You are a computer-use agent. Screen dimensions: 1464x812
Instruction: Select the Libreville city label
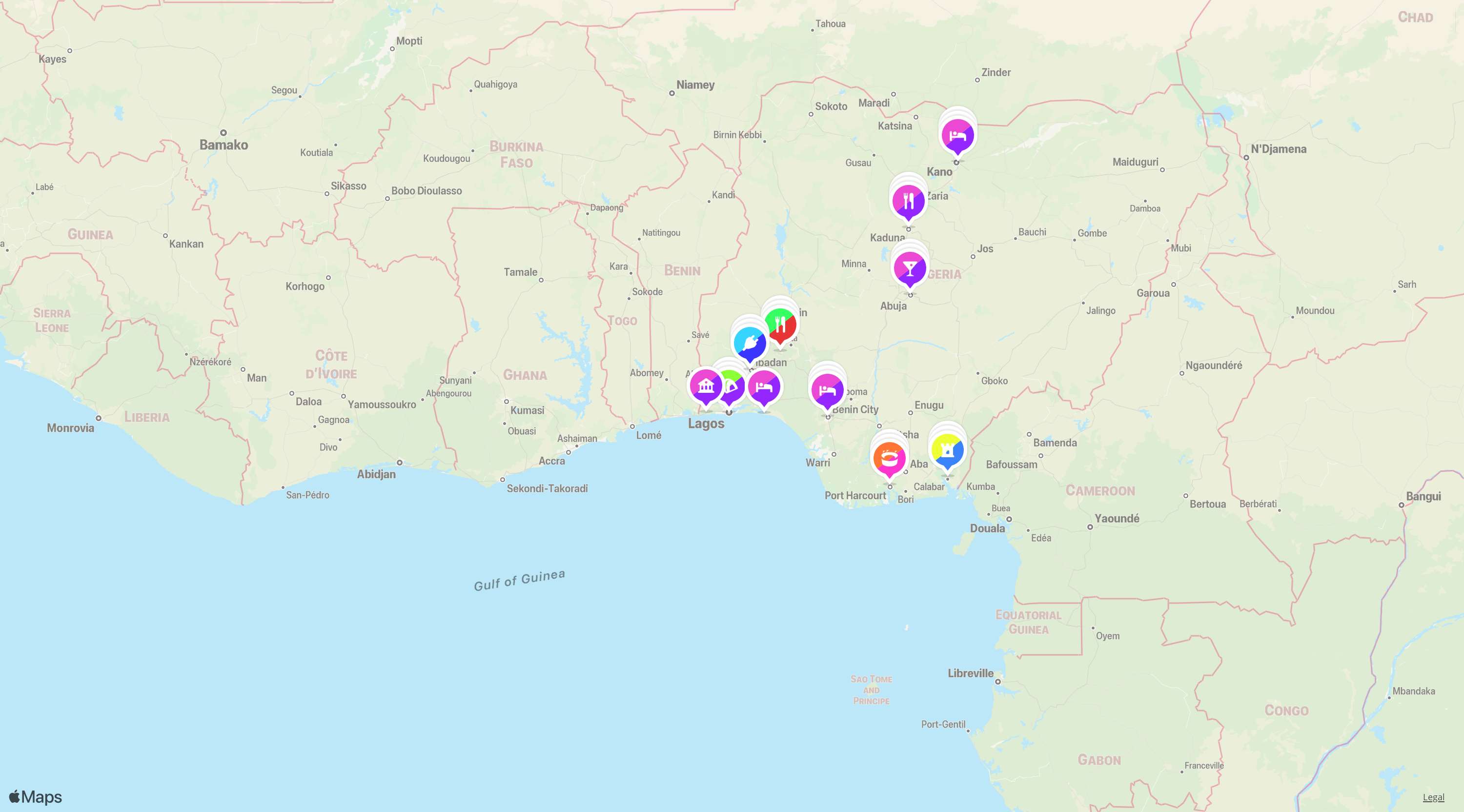pyautogui.click(x=971, y=673)
